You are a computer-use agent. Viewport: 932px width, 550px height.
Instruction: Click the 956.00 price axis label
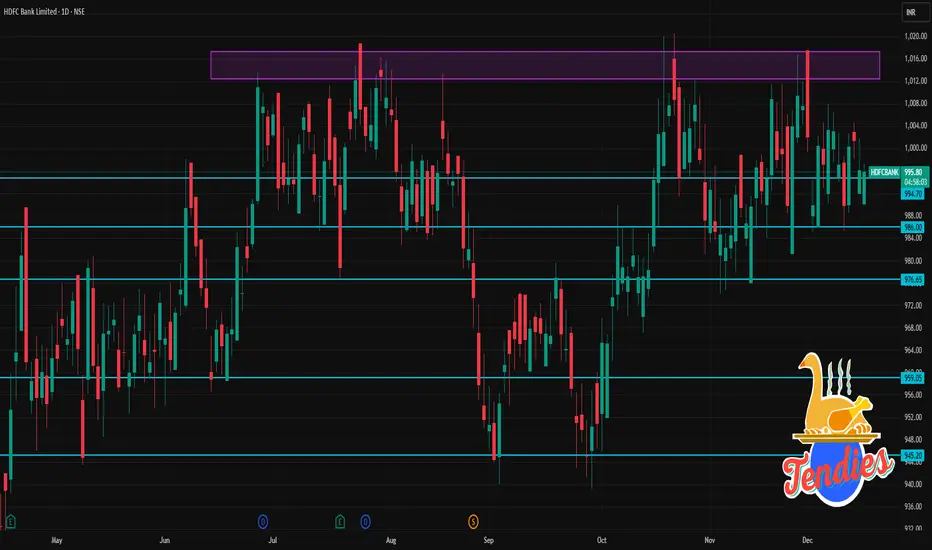pos(913,395)
